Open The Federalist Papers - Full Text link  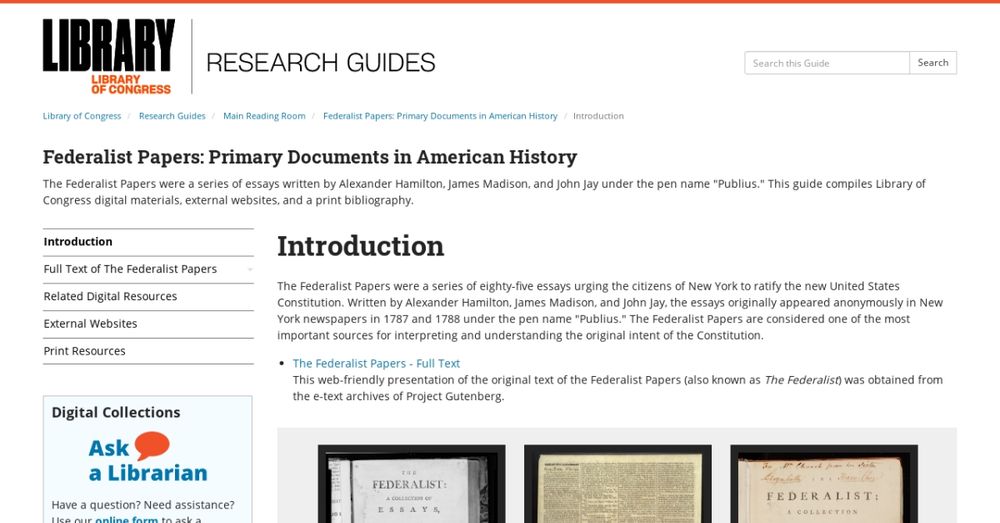(376, 364)
